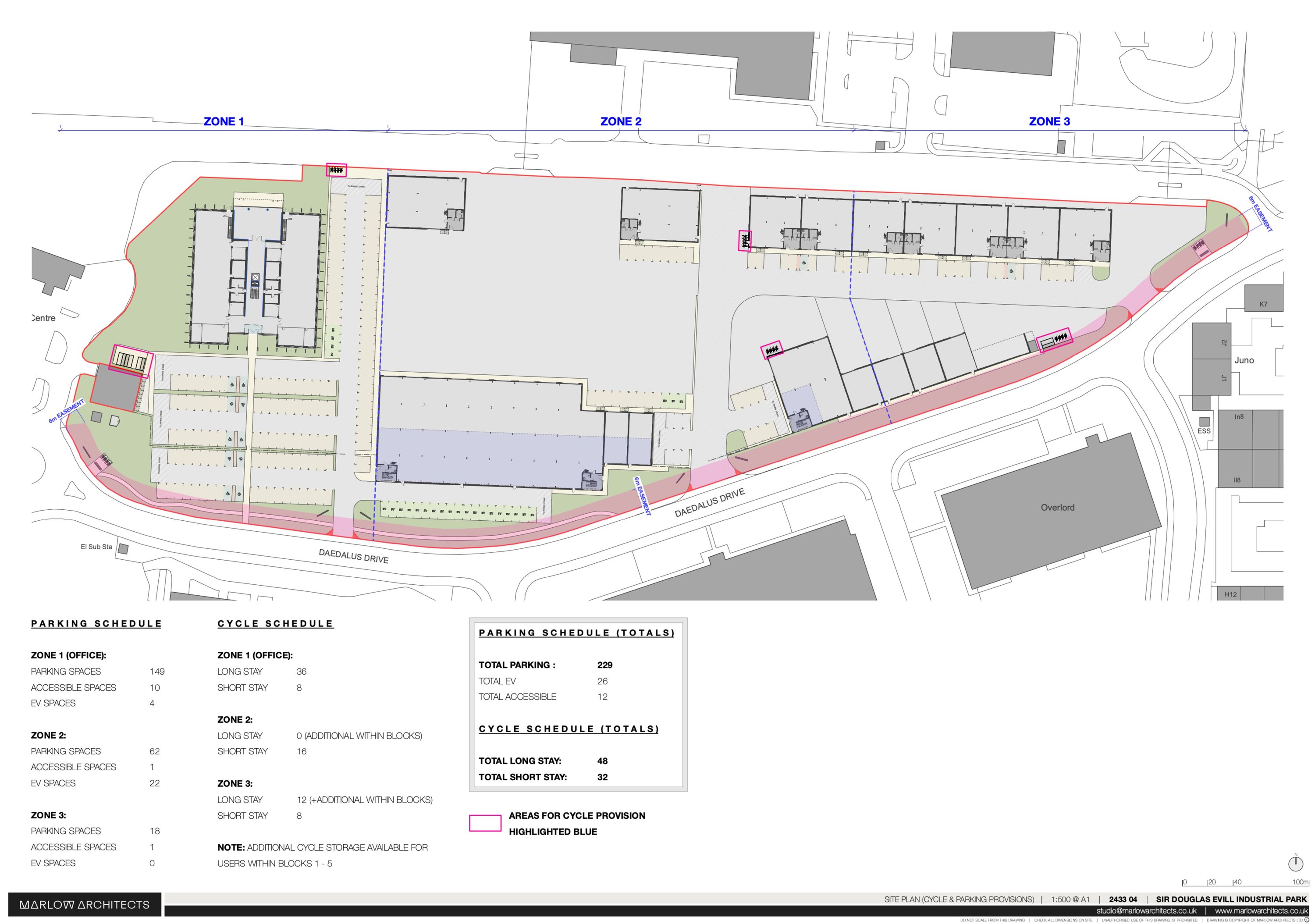This screenshot has width=1315, height=924.
Task: Open the studio@marlowarchitects.co.uk email link
Action: [x=1146, y=911]
